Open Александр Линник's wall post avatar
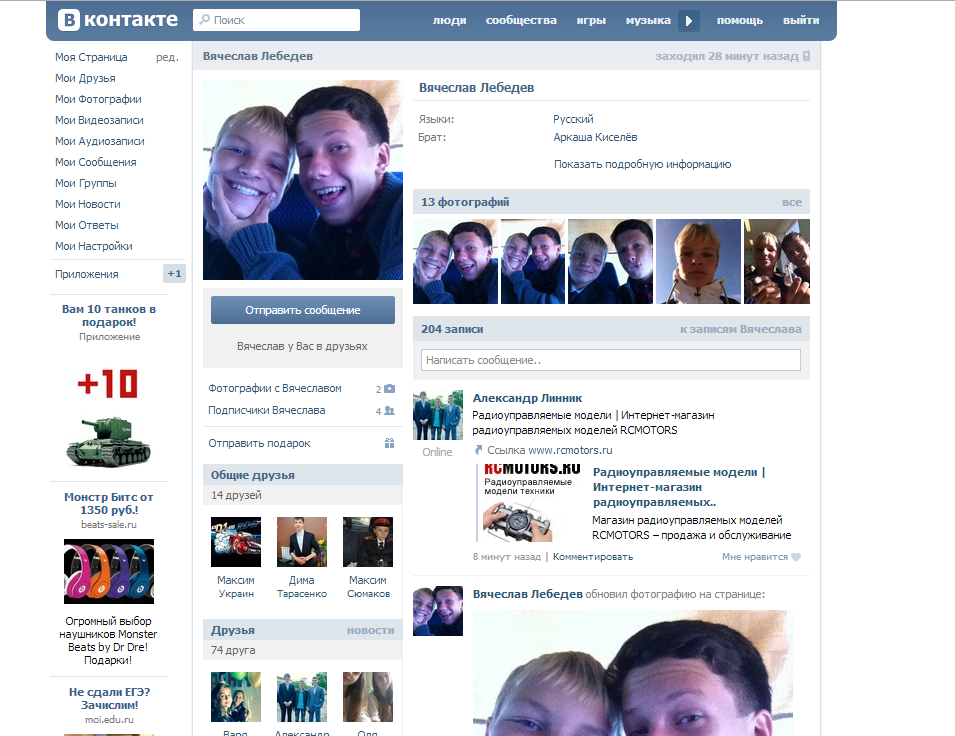 (438, 415)
